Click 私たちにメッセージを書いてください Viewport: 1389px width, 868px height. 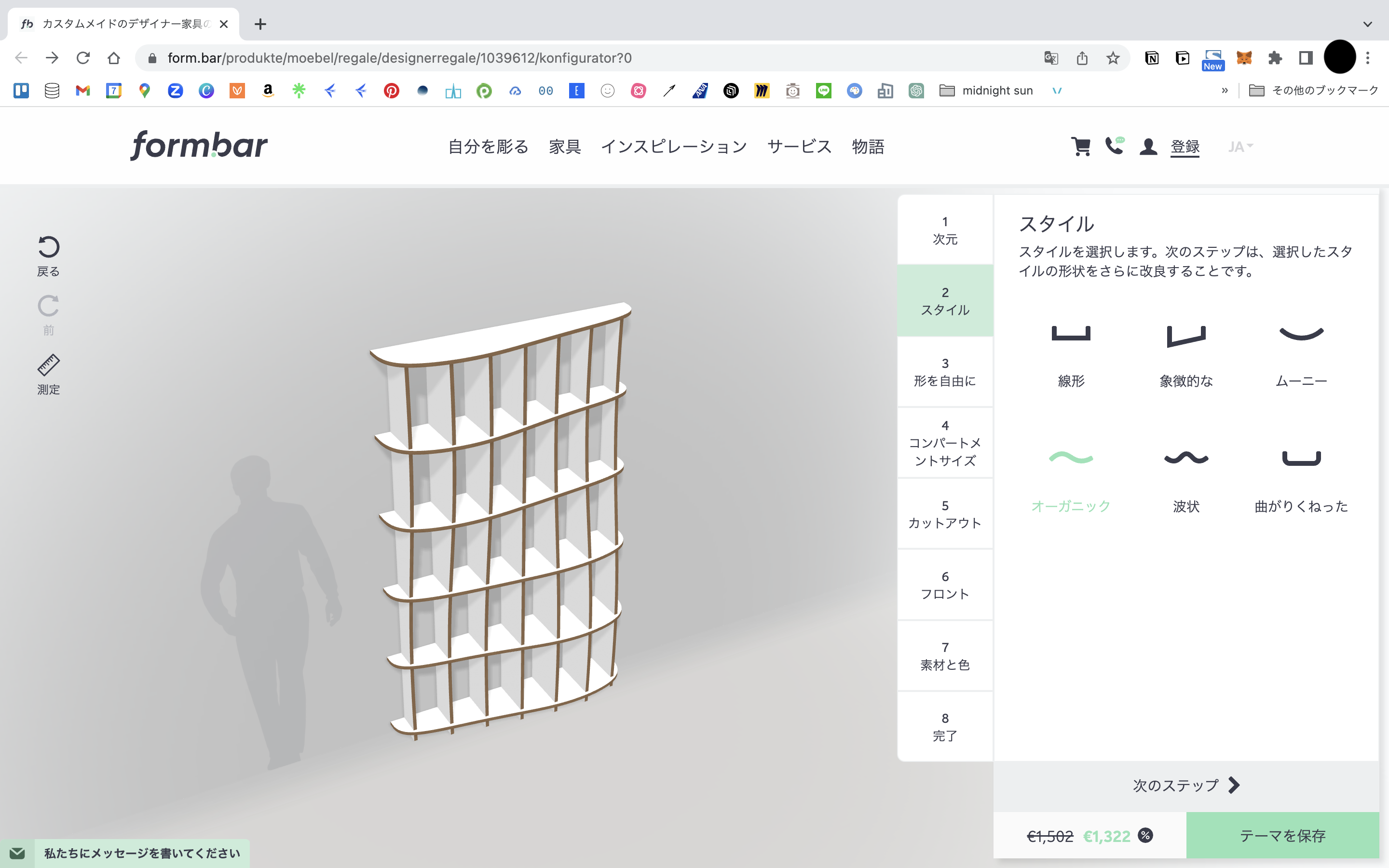coord(142,853)
